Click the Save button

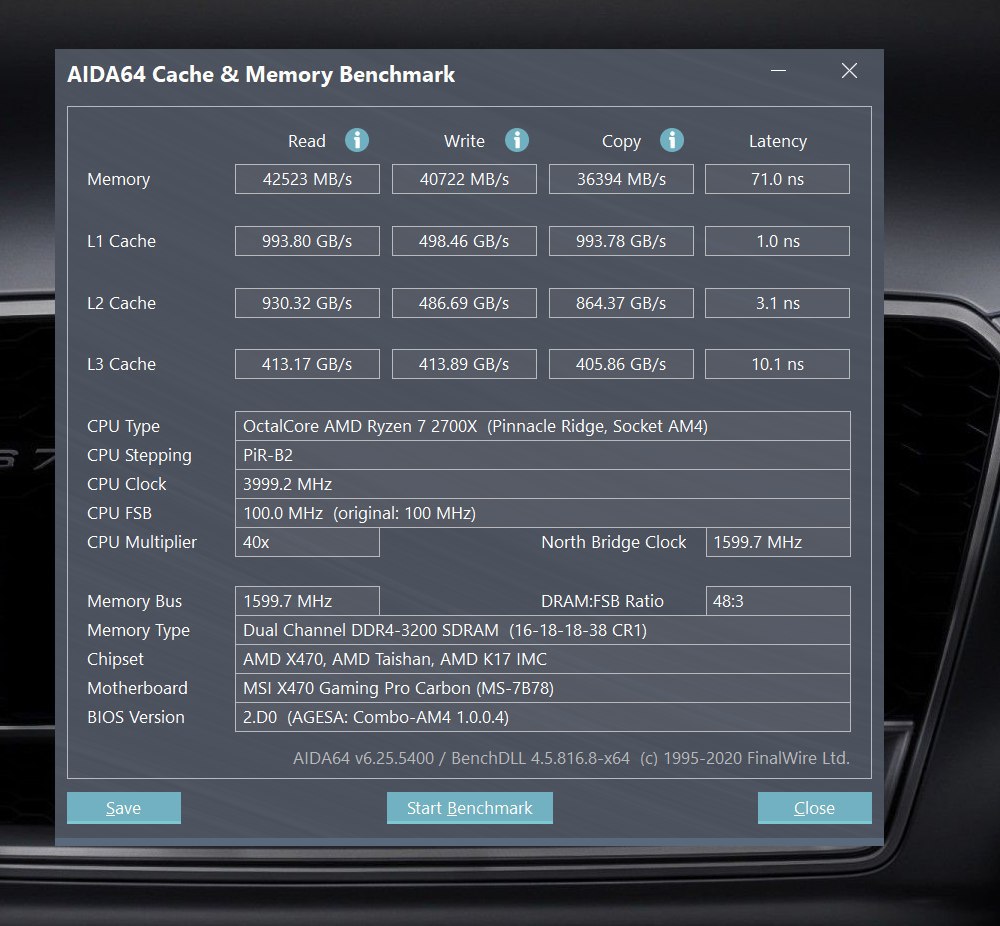124,808
